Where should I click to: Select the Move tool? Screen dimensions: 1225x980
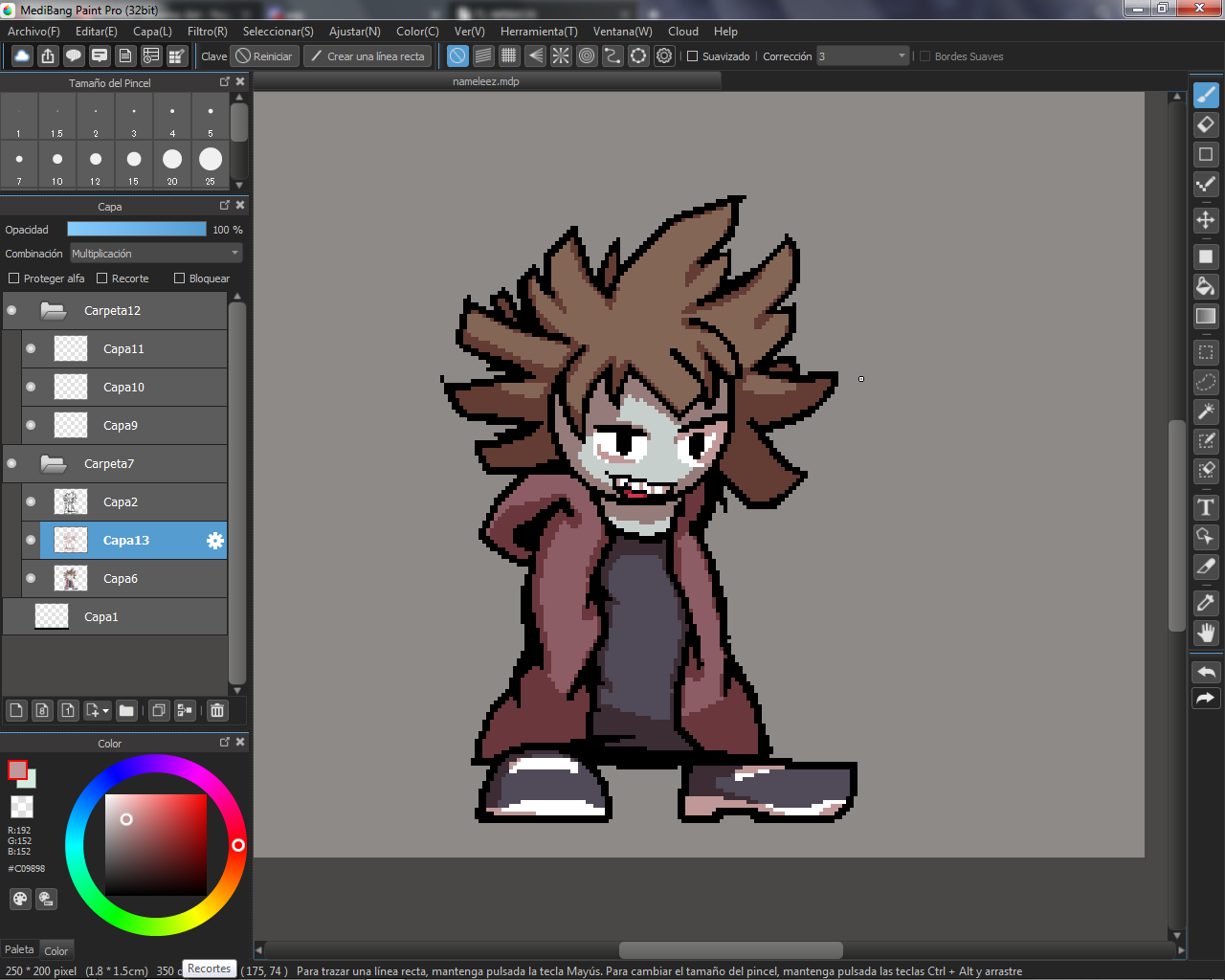[x=1206, y=220]
